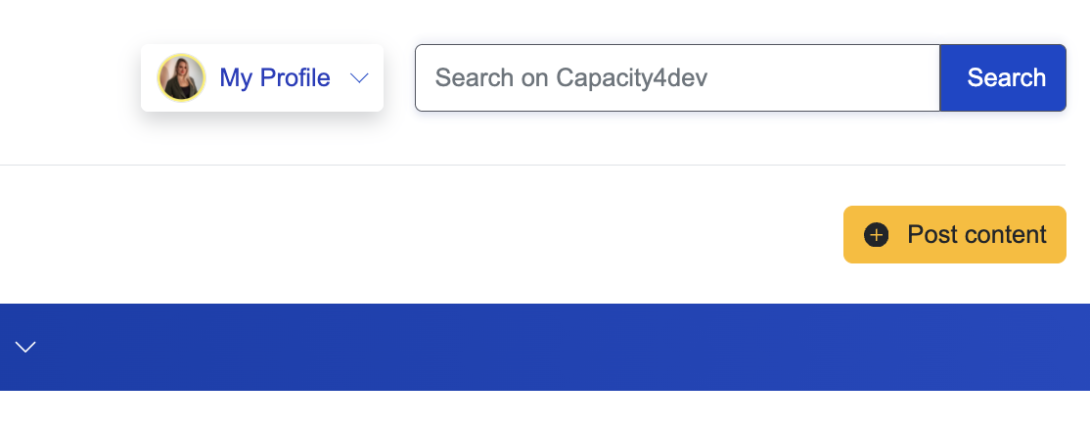Click the "Search" text on the blue button
The height and width of the screenshot is (429, 1090).
click(1006, 78)
